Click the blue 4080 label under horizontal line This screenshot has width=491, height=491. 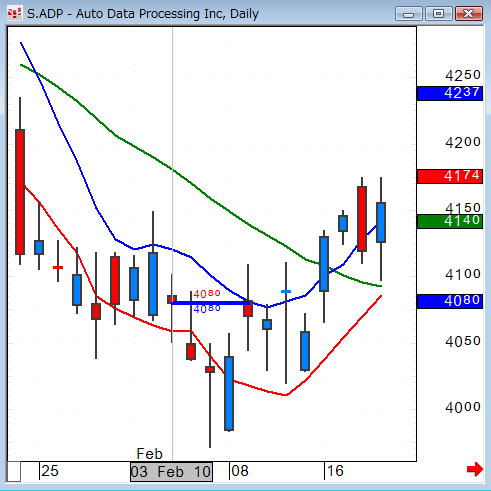[x=207, y=309]
